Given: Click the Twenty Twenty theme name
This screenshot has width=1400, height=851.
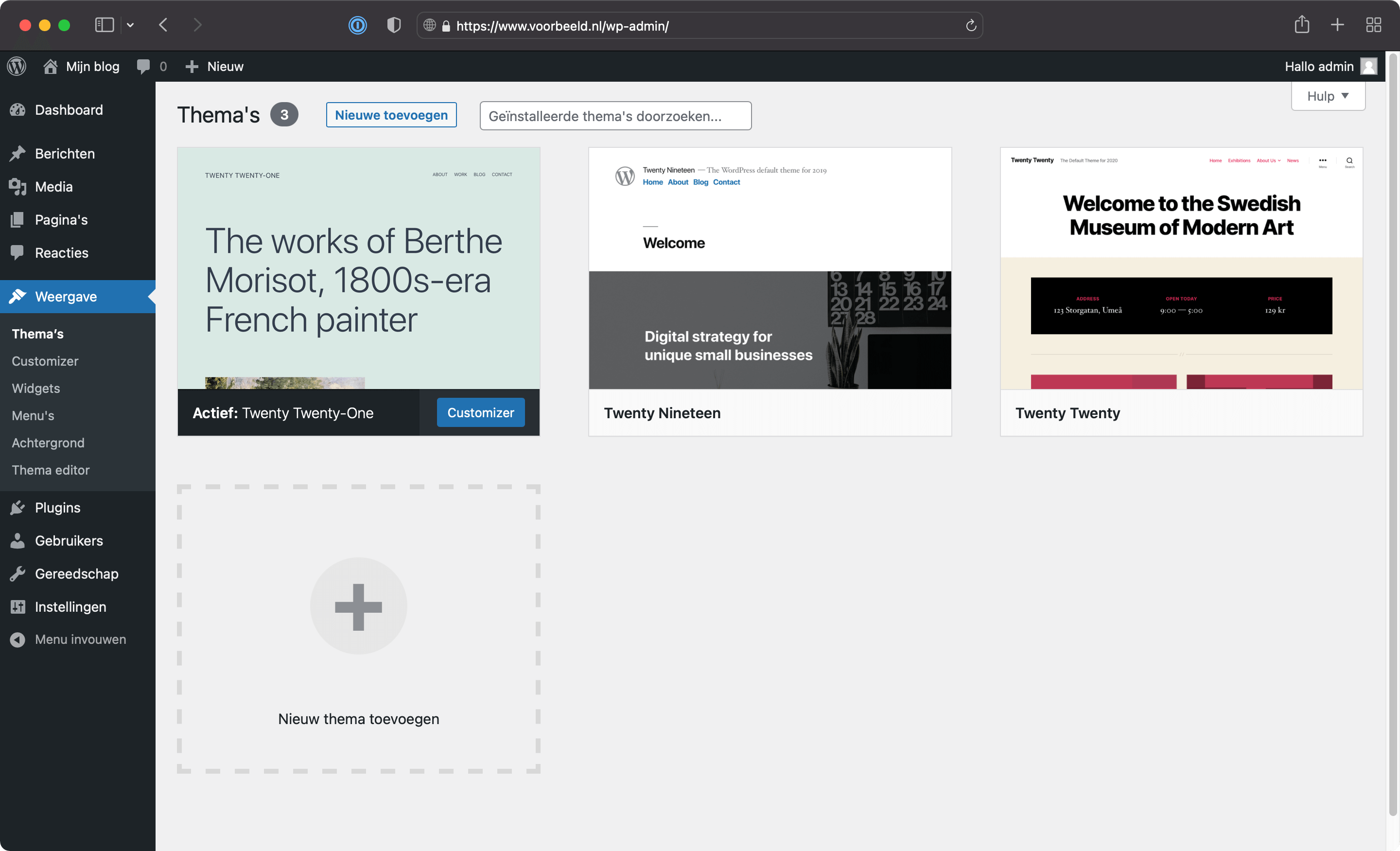Looking at the screenshot, I should 1067,413.
